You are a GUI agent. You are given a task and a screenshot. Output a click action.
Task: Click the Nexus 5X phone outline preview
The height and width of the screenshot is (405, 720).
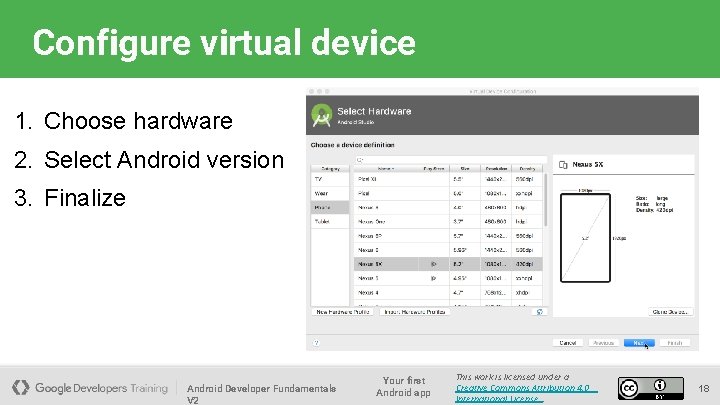coord(585,238)
